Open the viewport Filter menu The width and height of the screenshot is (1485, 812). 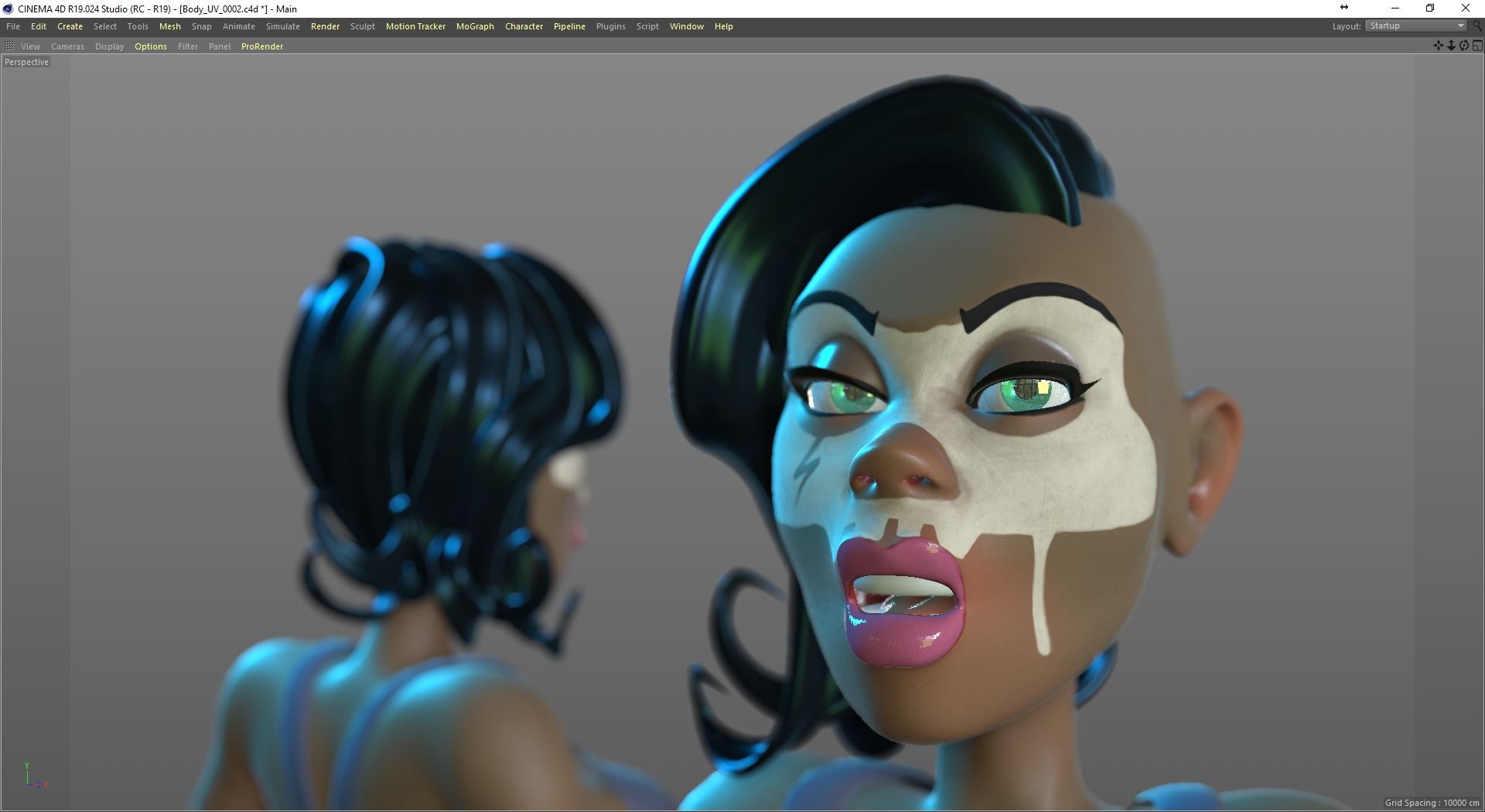click(188, 46)
